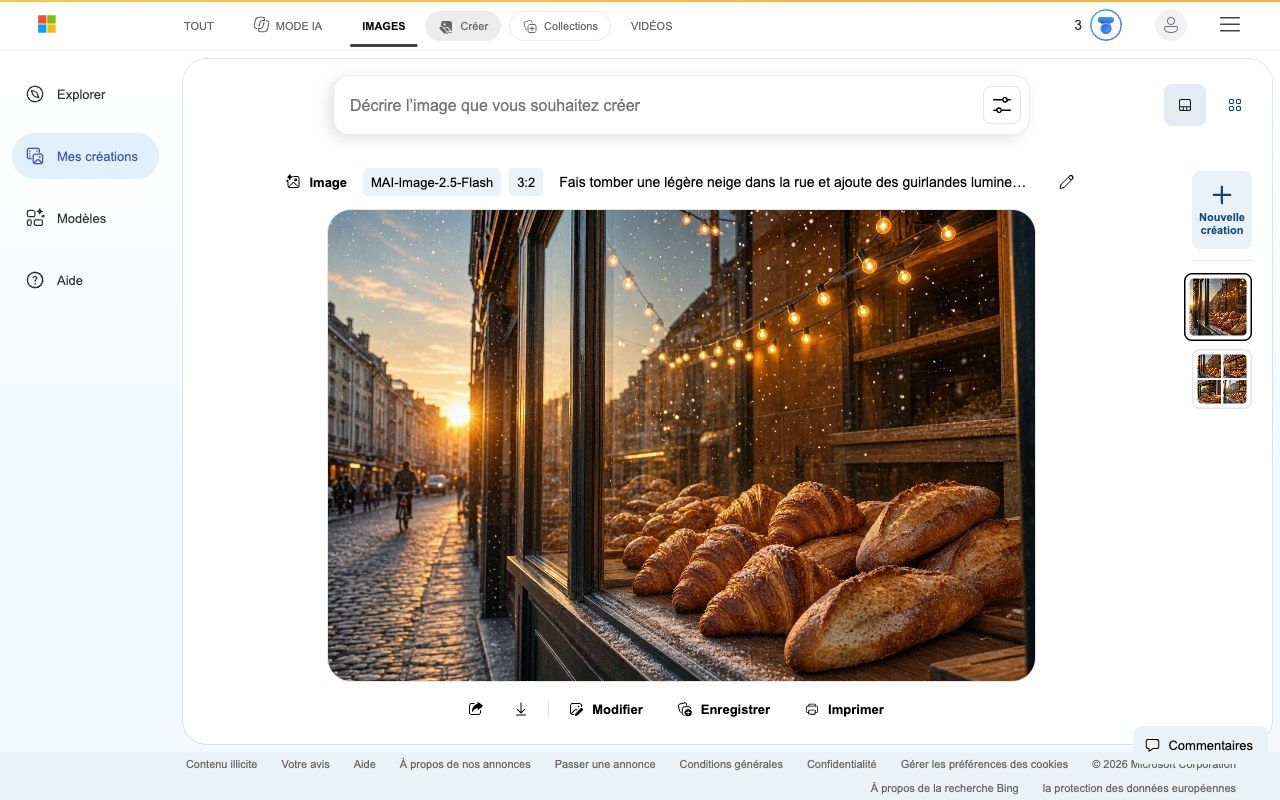The height and width of the screenshot is (800, 1280).
Task: Open the Commentaires feedback button
Action: point(1199,745)
